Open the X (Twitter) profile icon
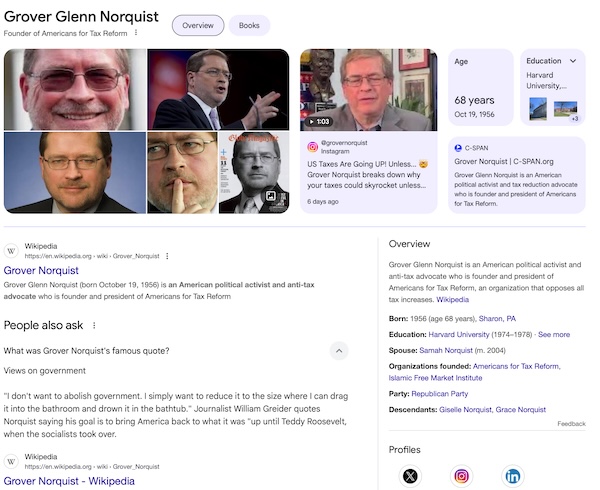The image size is (600, 490). [410, 476]
